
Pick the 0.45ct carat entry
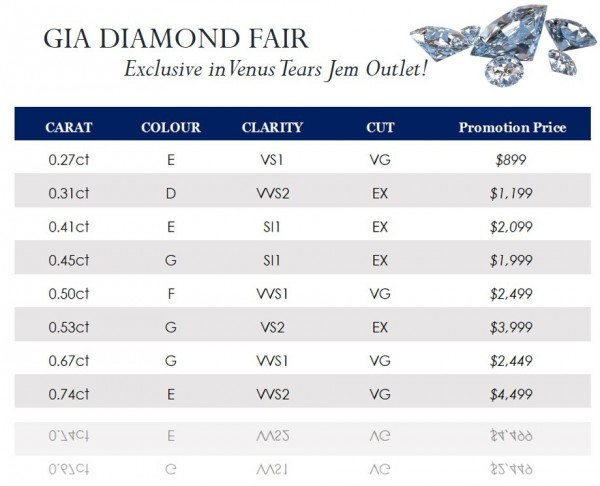[69, 260]
